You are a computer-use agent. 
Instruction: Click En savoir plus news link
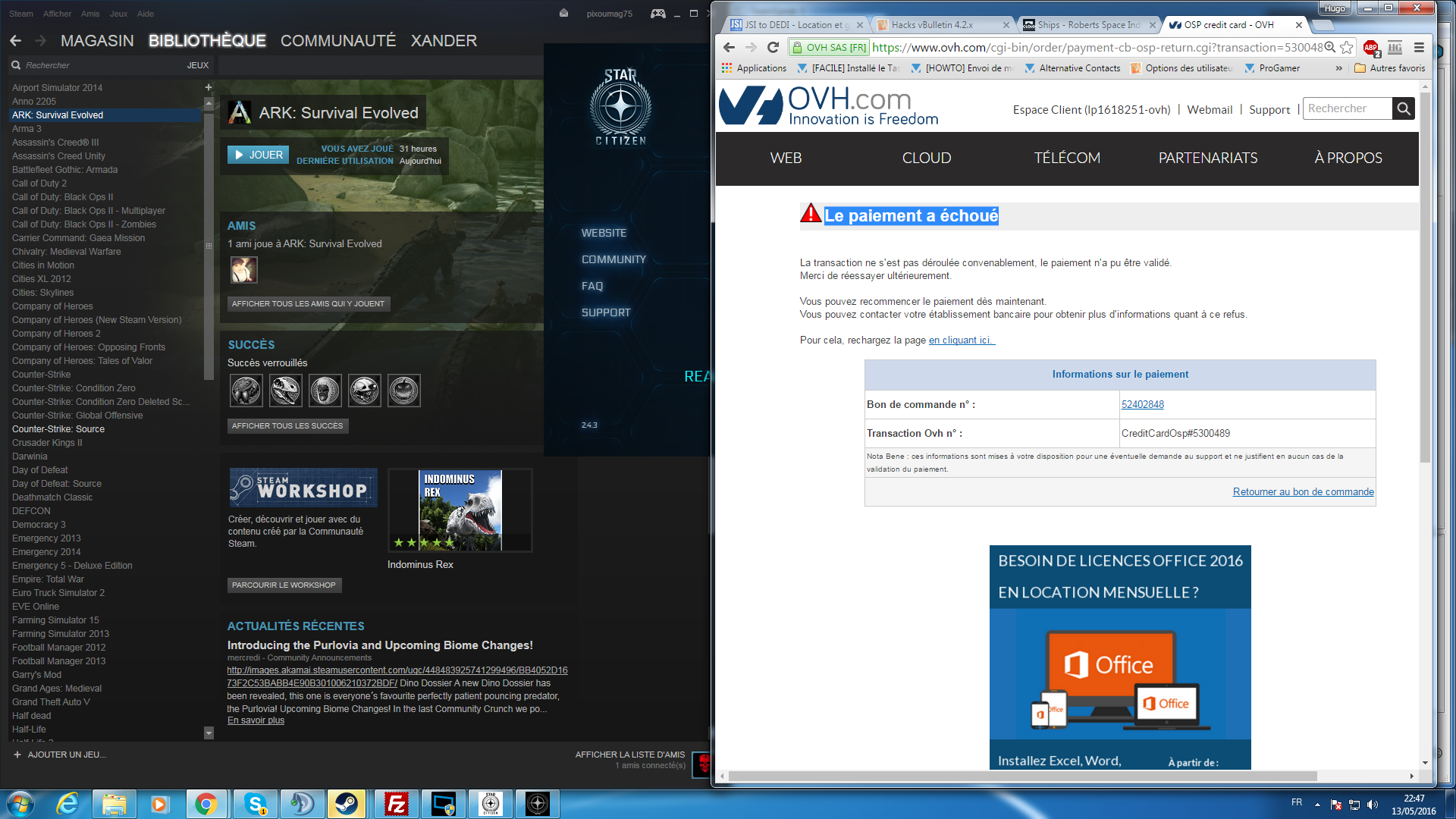point(256,720)
